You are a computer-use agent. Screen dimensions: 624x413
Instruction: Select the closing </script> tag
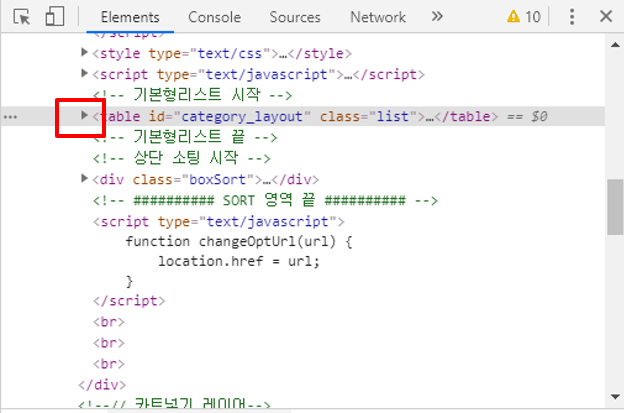tap(129, 301)
